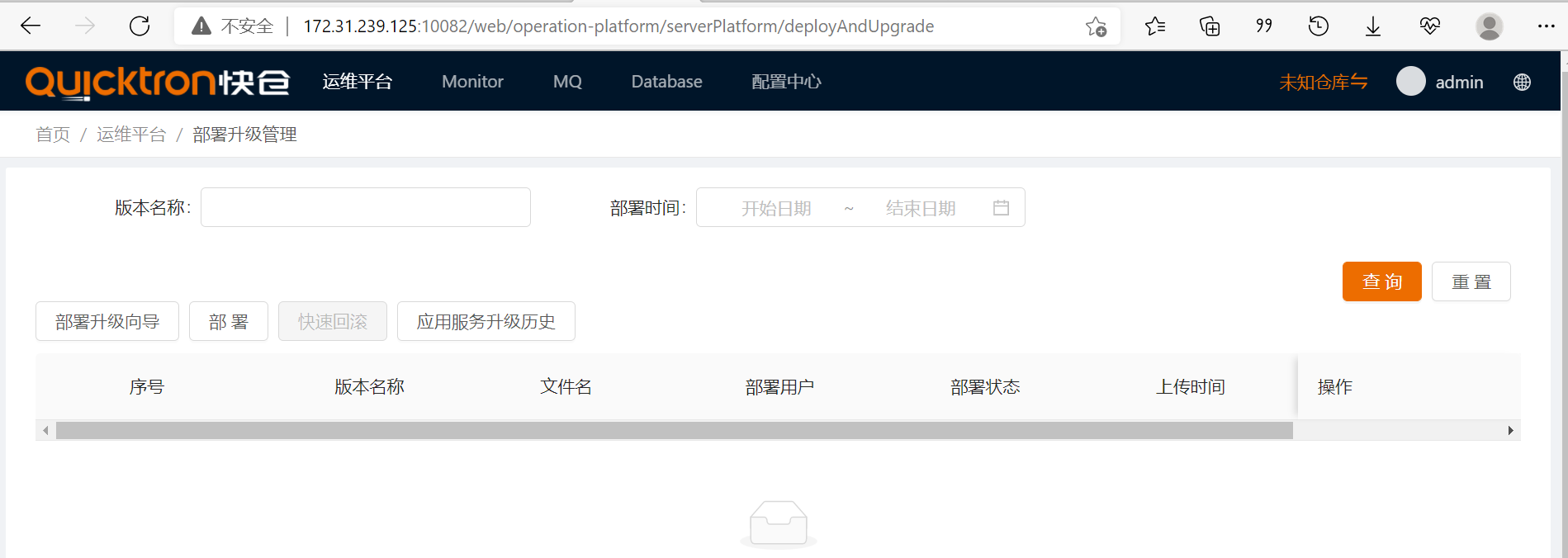This screenshot has width=1568, height=558.
Task: Open browser favorites list icon
Action: pyautogui.click(x=1155, y=26)
